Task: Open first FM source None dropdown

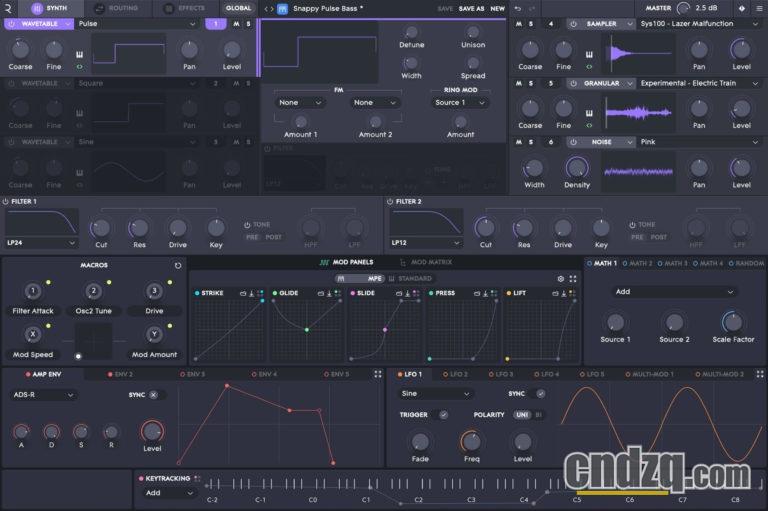Action: click(300, 102)
